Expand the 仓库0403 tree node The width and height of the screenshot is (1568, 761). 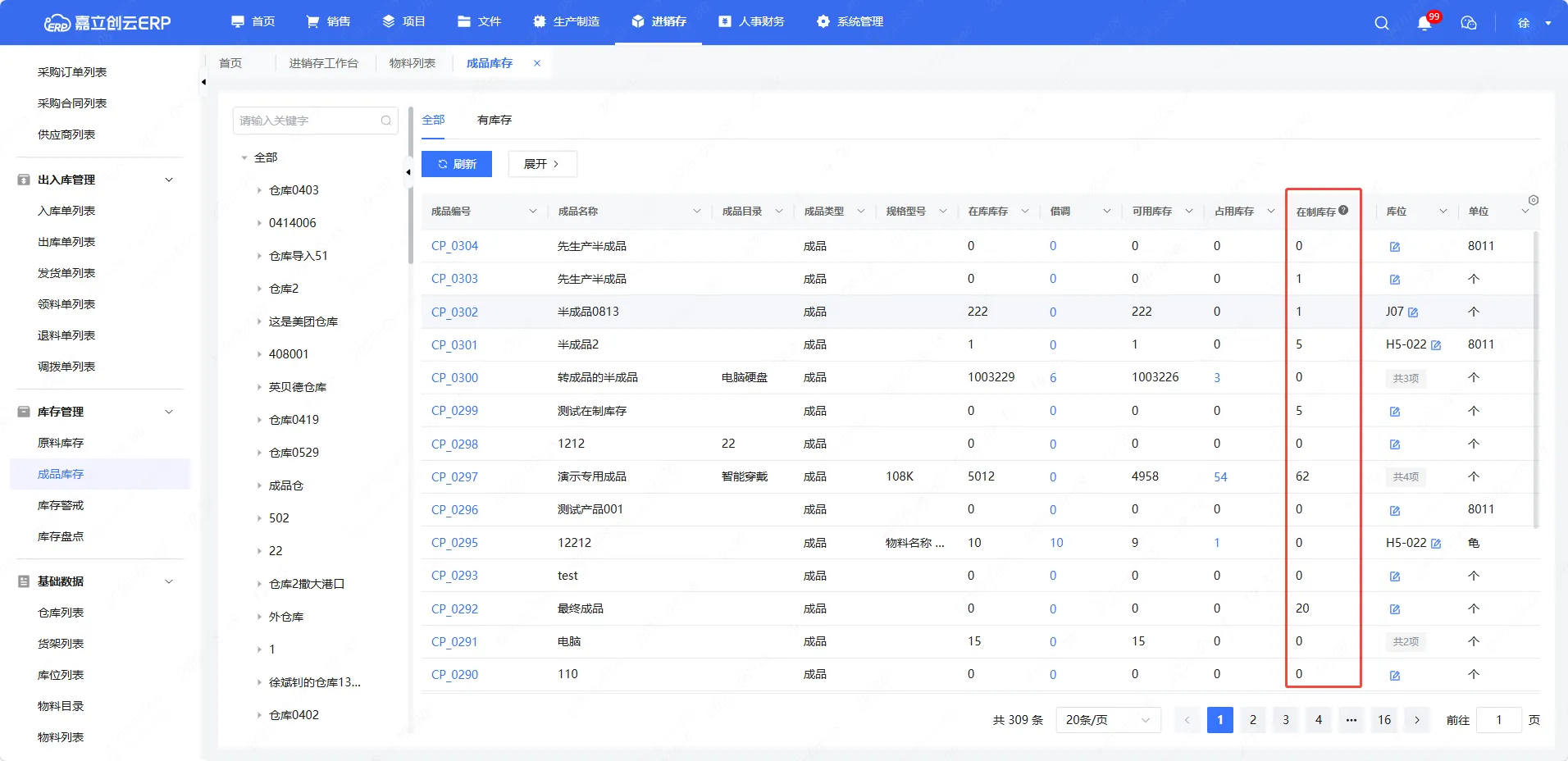(x=259, y=190)
